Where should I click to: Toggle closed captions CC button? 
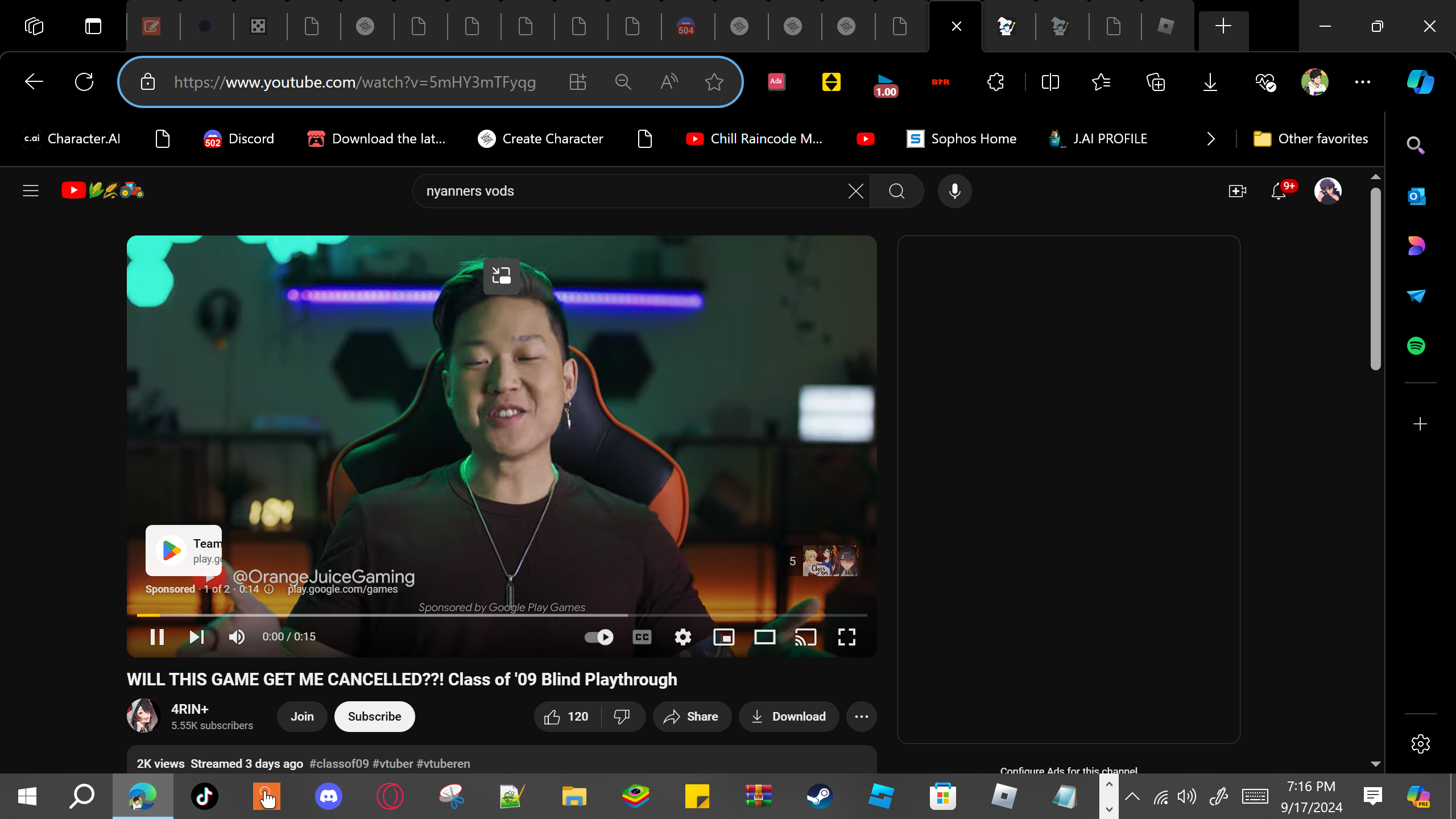click(x=642, y=637)
